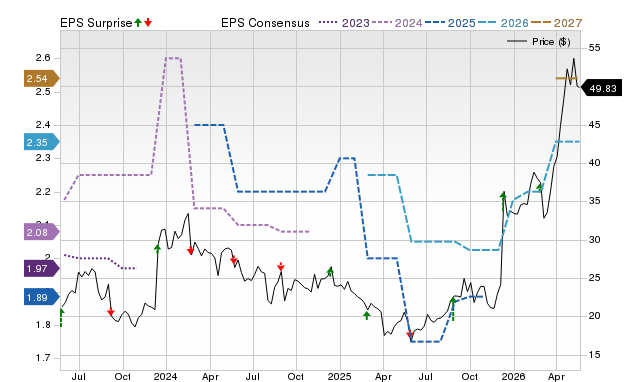
Task: Click the green beat arrow near March 2026
Action: pos(540,187)
